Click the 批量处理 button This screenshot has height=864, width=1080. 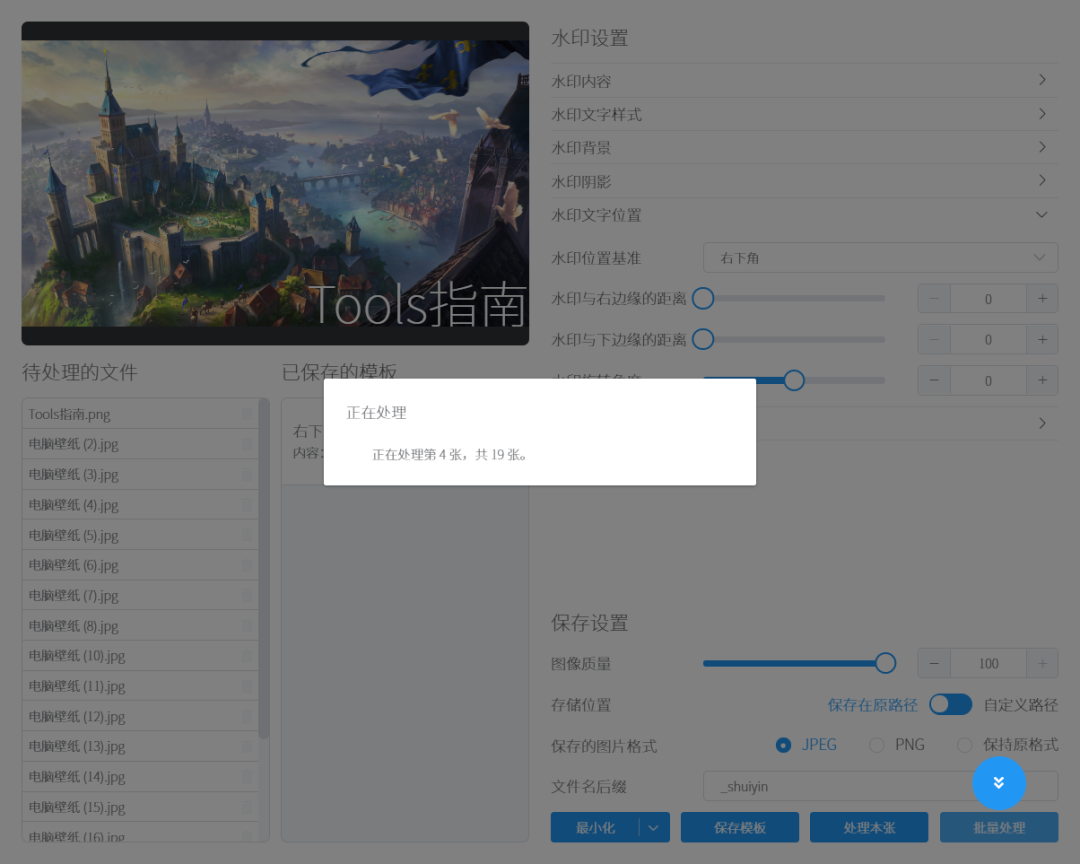tap(999, 827)
